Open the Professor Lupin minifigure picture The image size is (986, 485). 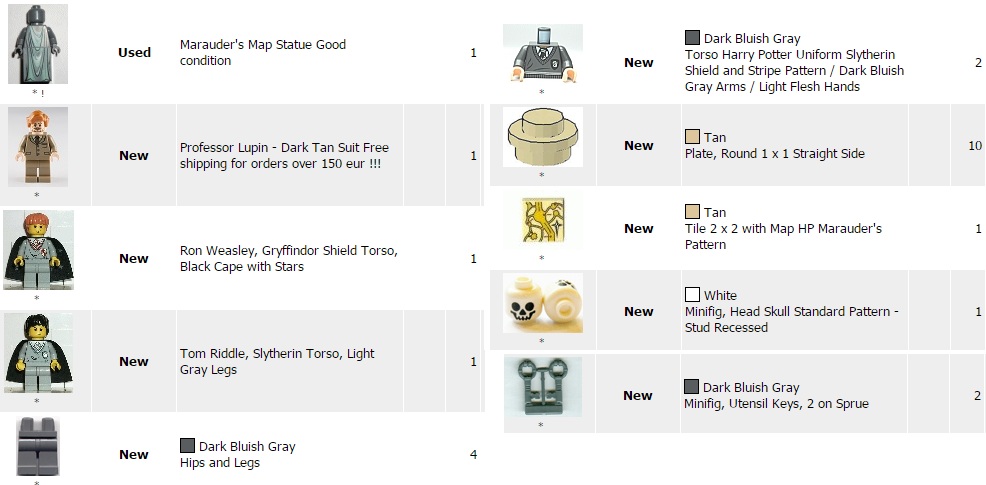(37, 147)
